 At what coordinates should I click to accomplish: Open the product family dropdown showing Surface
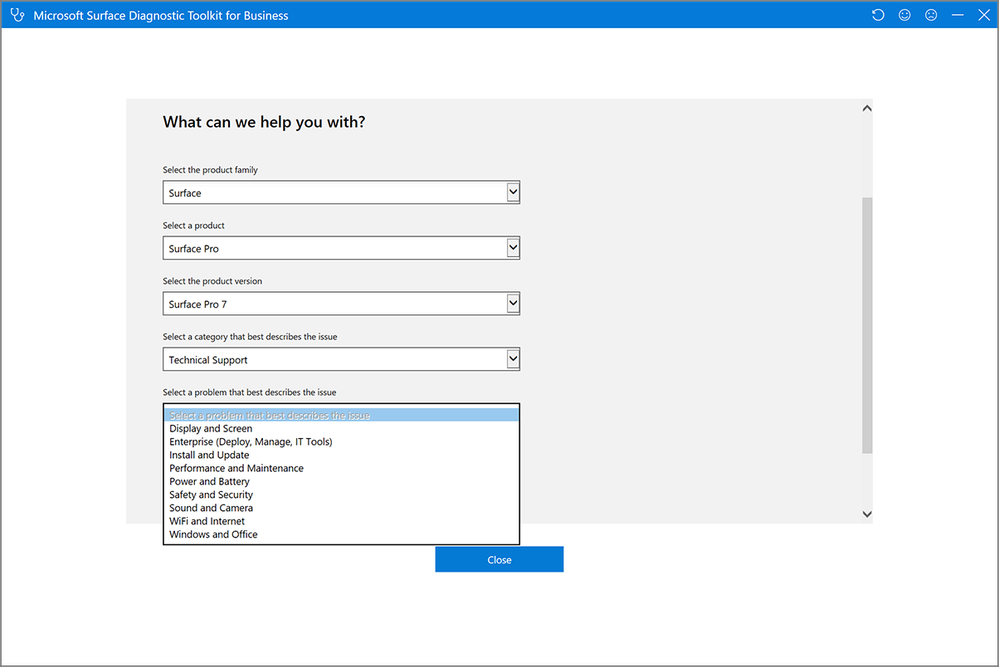[x=341, y=192]
